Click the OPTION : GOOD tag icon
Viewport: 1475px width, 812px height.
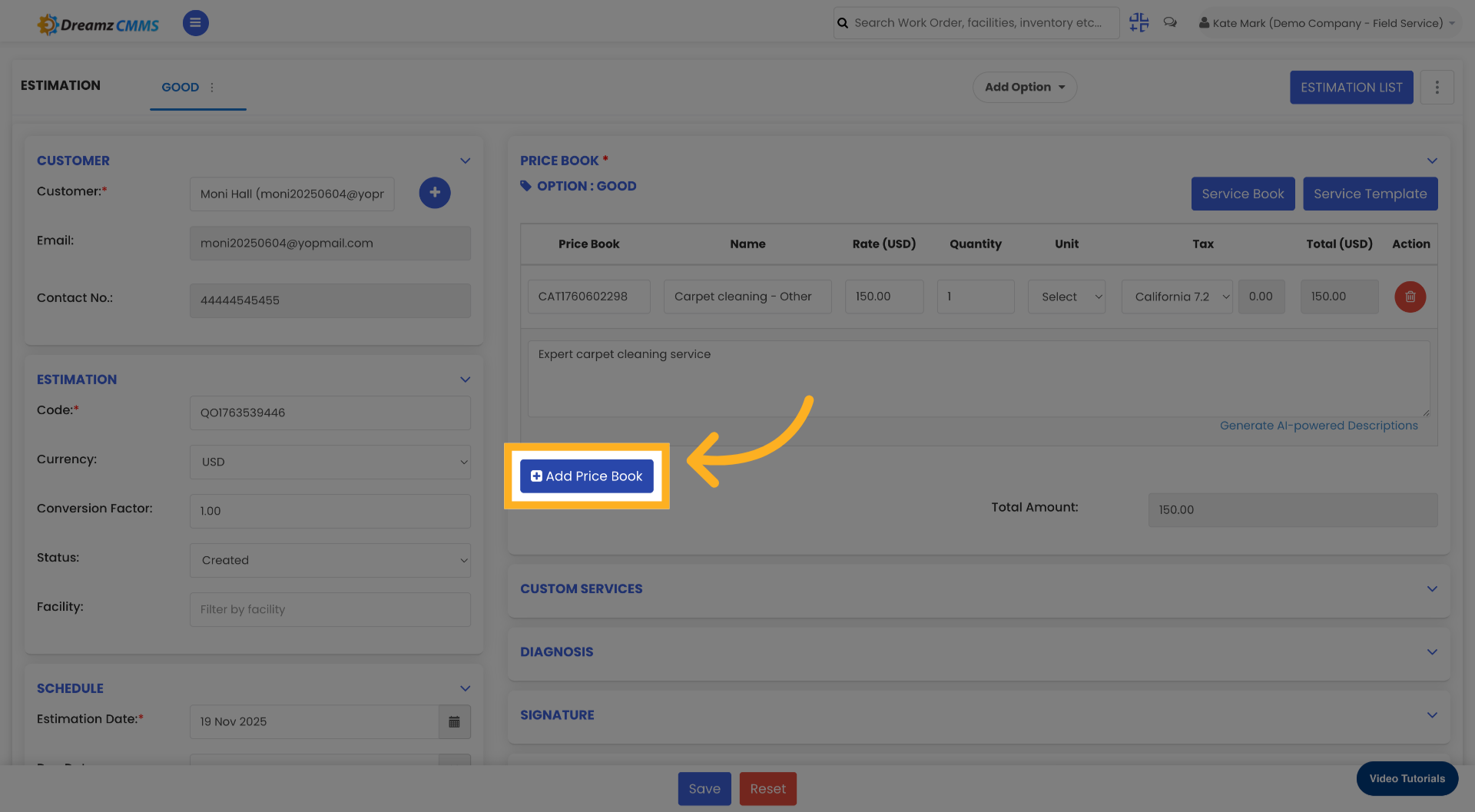click(526, 186)
